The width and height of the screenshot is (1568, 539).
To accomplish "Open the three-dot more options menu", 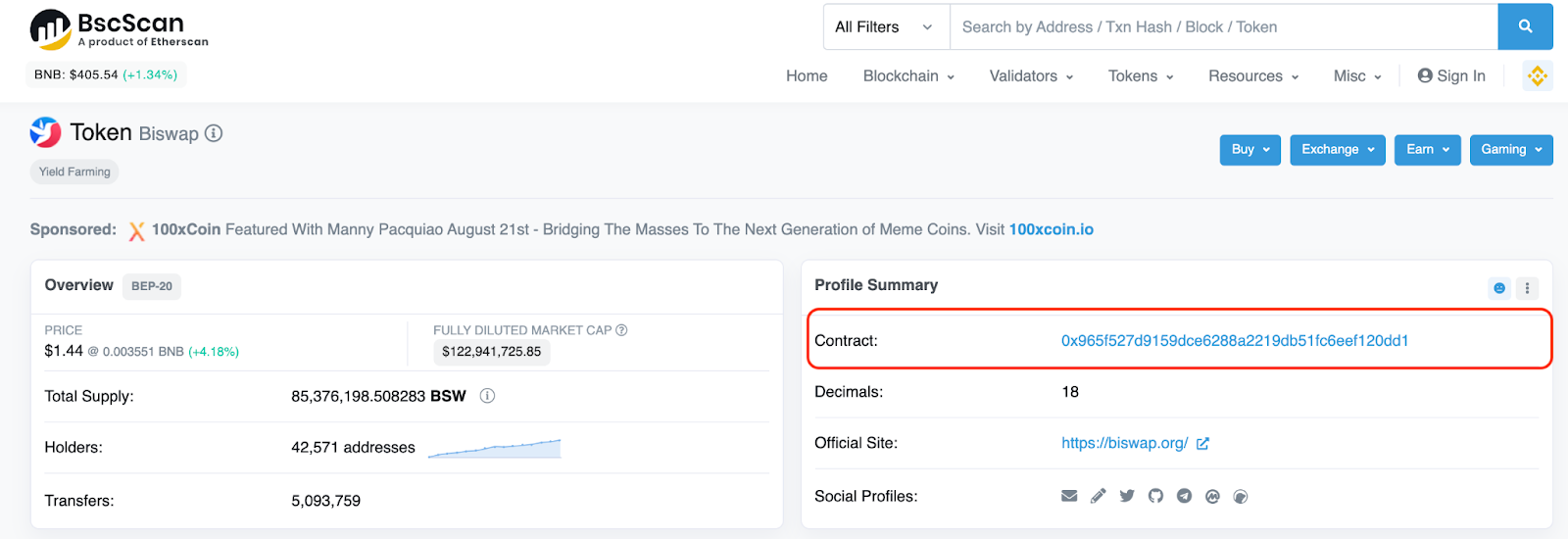I will (1527, 288).
